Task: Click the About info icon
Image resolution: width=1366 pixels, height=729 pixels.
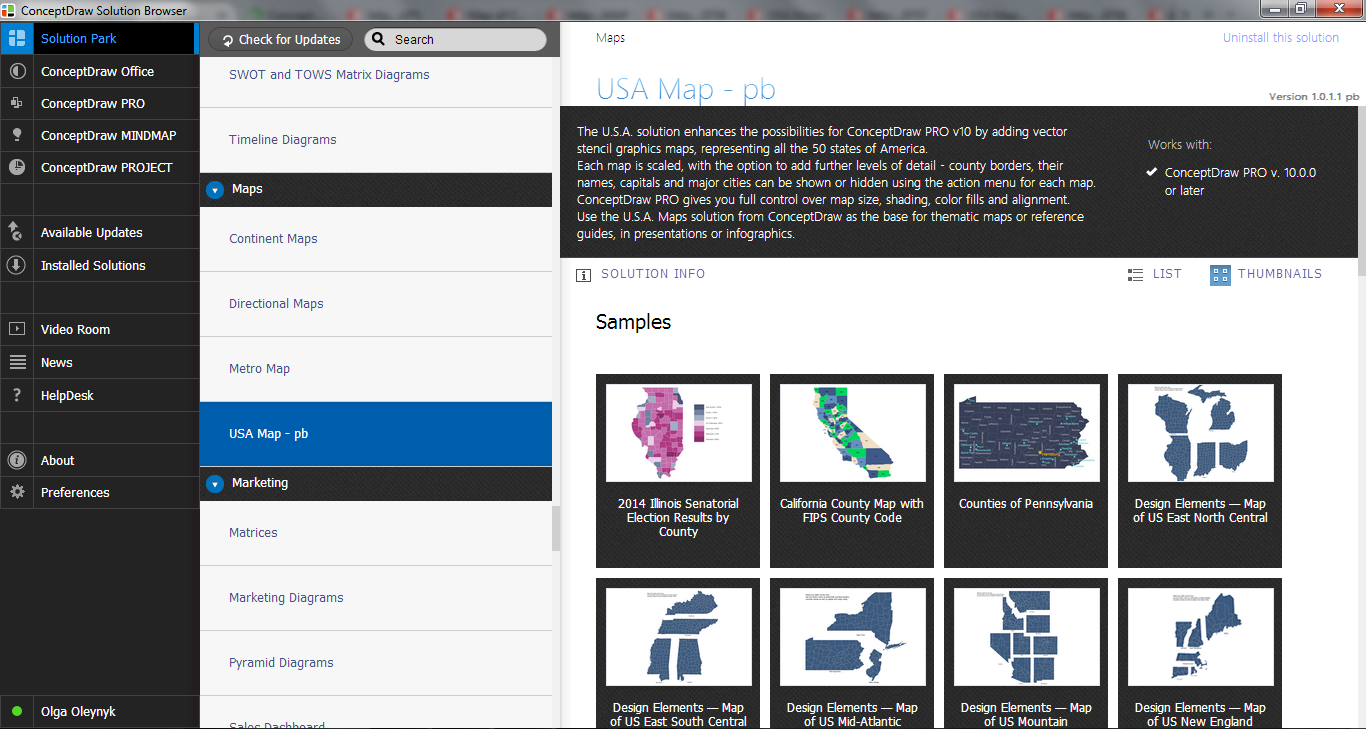Action: click(x=16, y=461)
